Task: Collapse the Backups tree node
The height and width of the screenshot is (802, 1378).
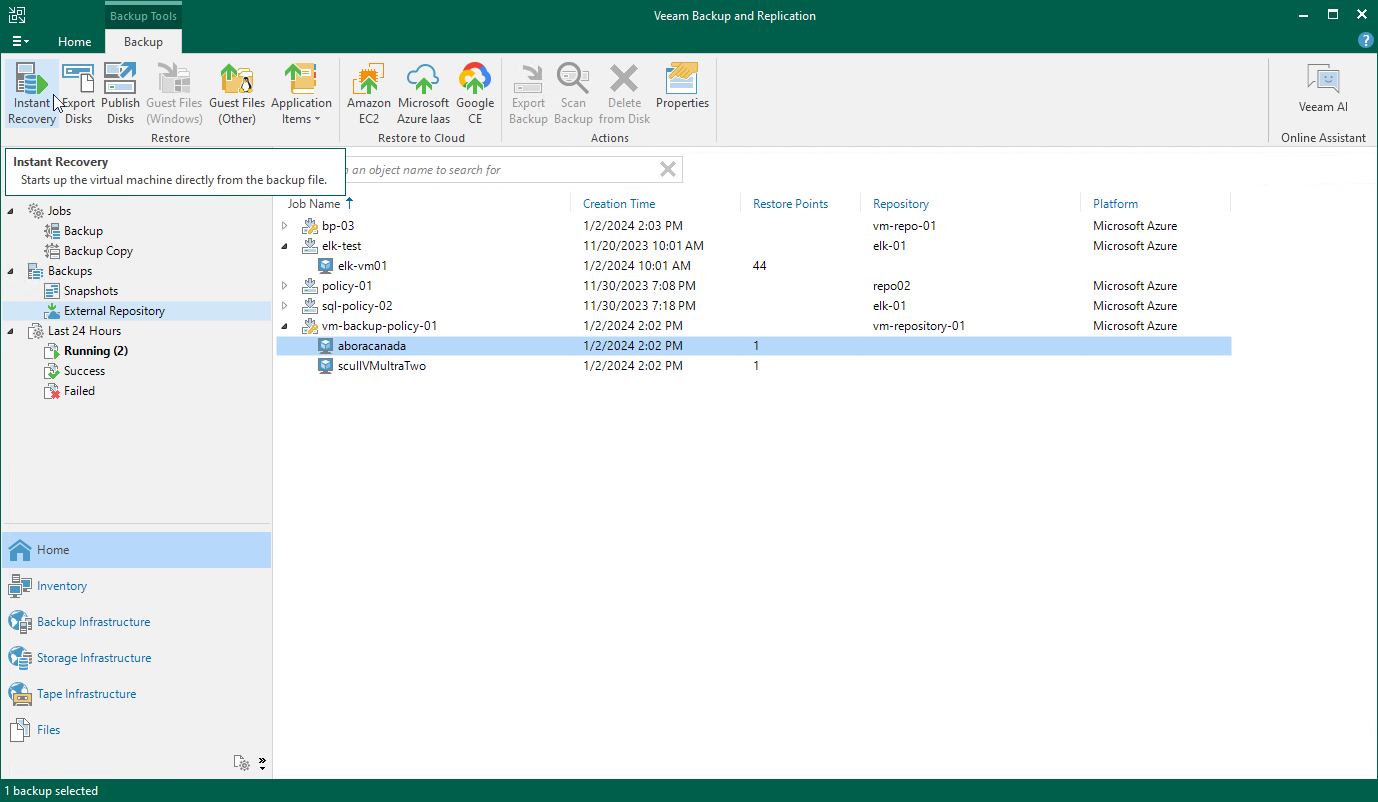Action: (x=12, y=271)
